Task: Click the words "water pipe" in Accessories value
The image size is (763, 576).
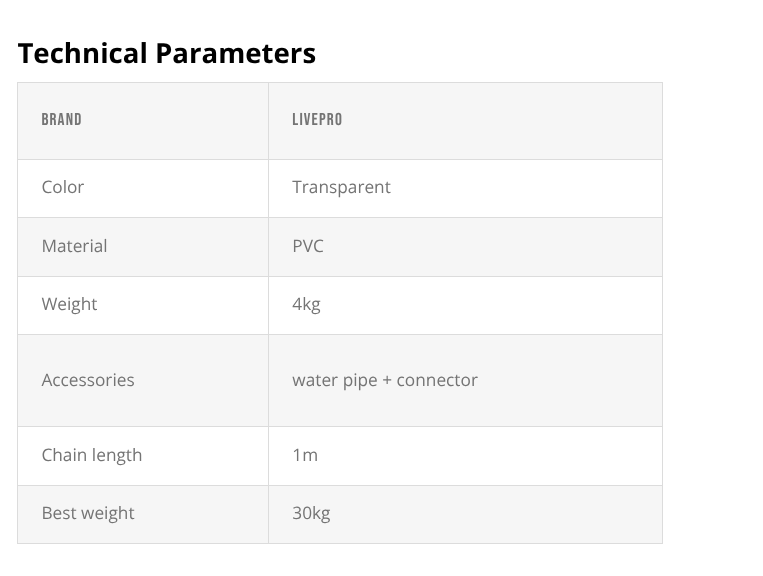Action: coord(335,380)
